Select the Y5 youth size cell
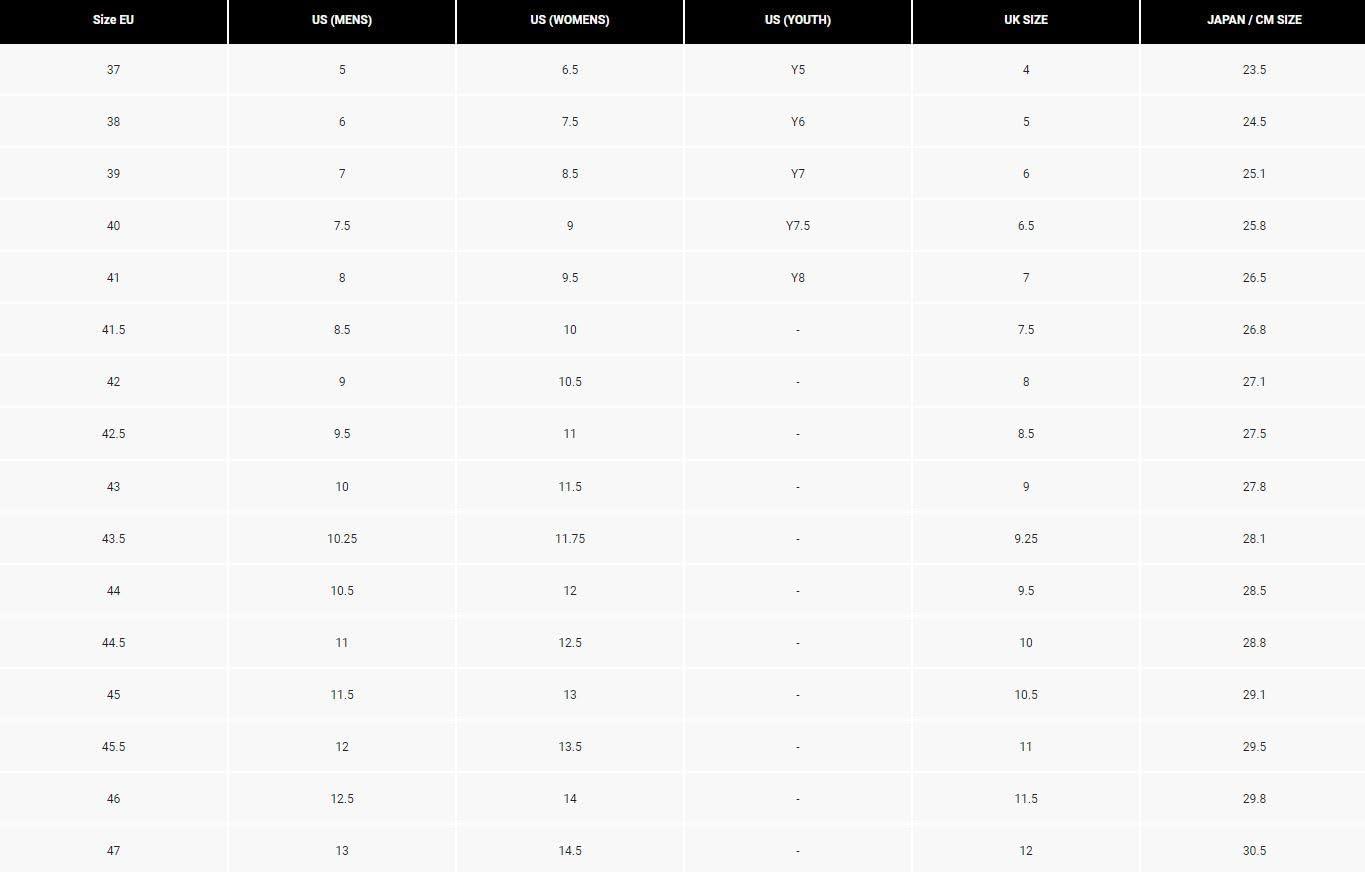Image resolution: width=1365 pixels, height=872 pixels. [798, 70]
